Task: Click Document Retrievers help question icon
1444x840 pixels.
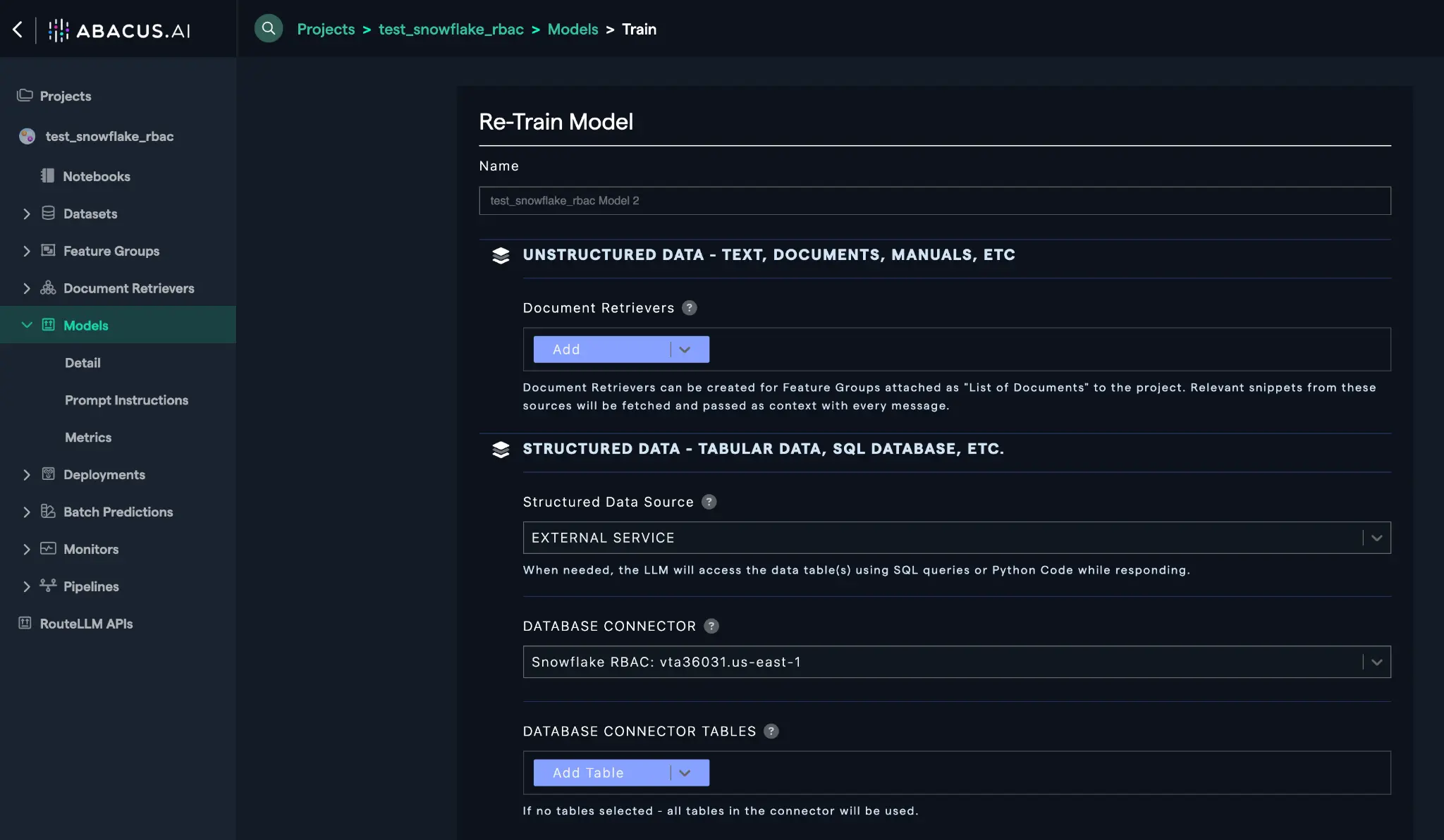Action: 690,308
